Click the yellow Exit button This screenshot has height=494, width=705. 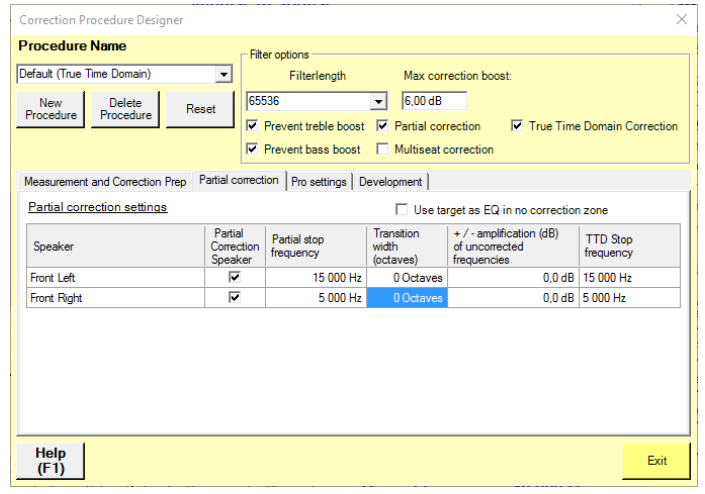(x=656, y=461)
